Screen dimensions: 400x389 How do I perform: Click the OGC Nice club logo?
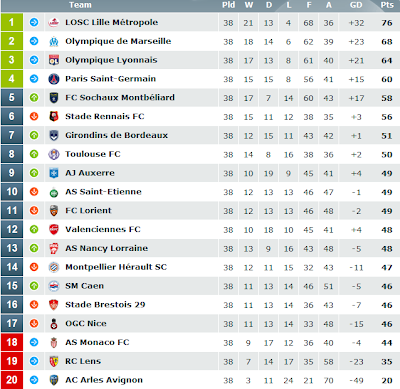[x=54, y=324]
